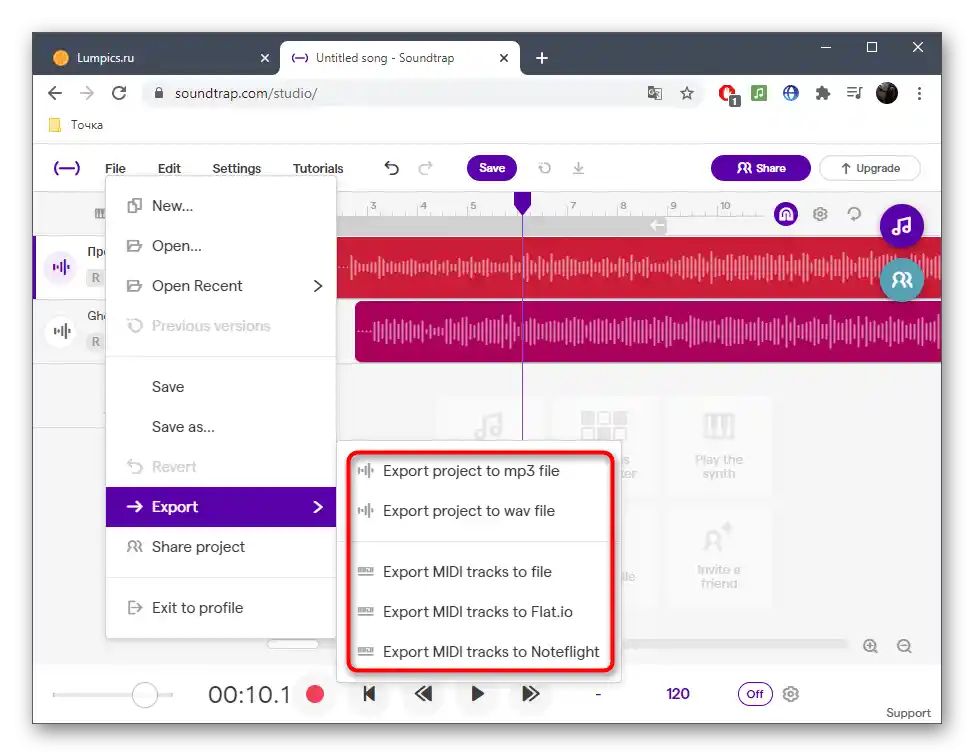
Task: Zoom in on the timeline
Action: coord(870,646)
